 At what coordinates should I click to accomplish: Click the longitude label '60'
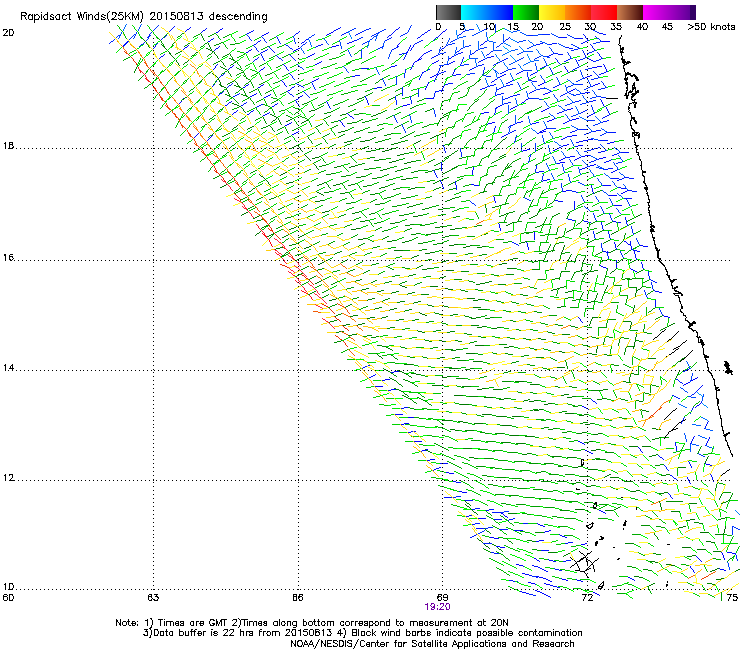[x=8, y=598]
